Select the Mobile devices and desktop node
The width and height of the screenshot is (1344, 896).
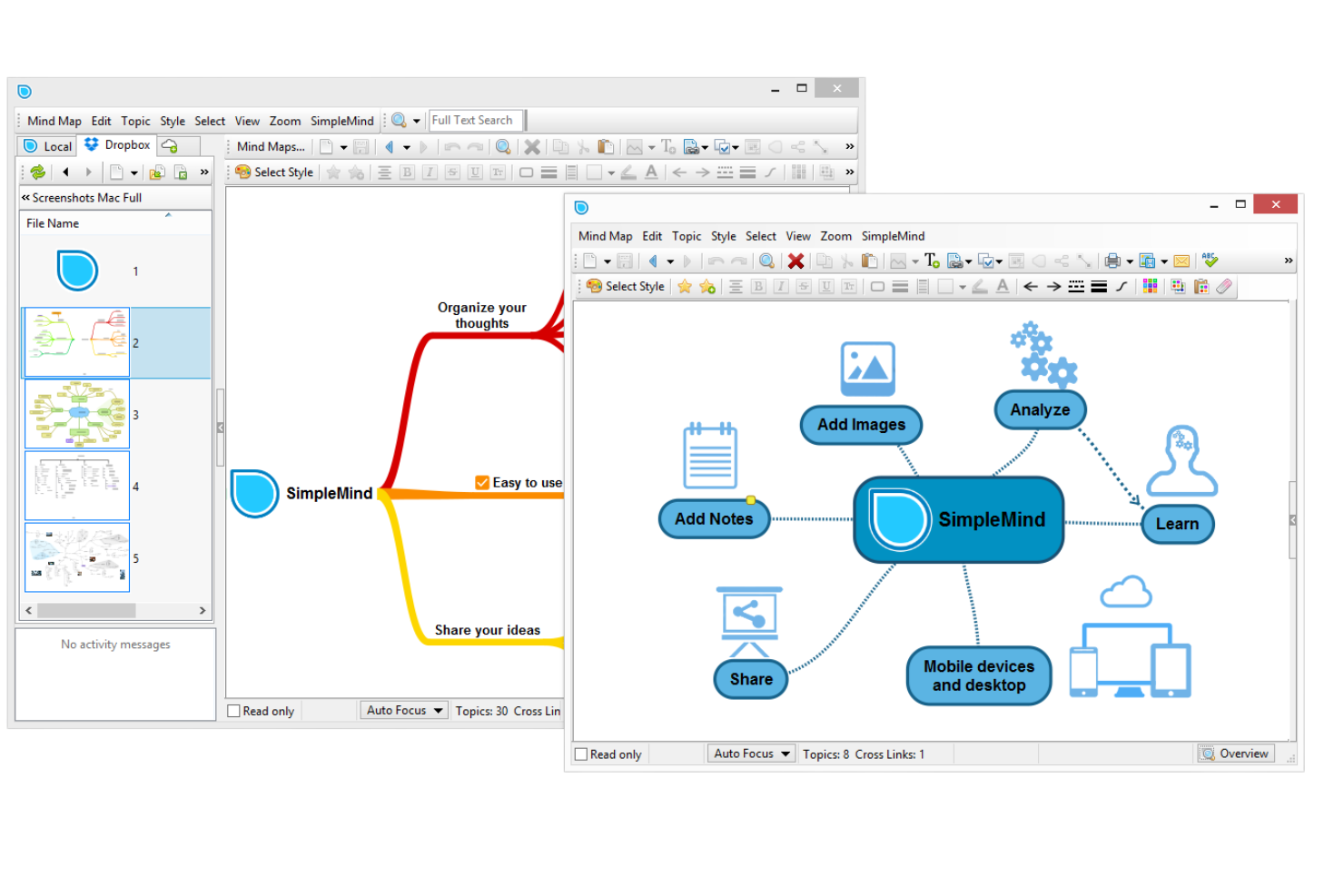(979, 675)
